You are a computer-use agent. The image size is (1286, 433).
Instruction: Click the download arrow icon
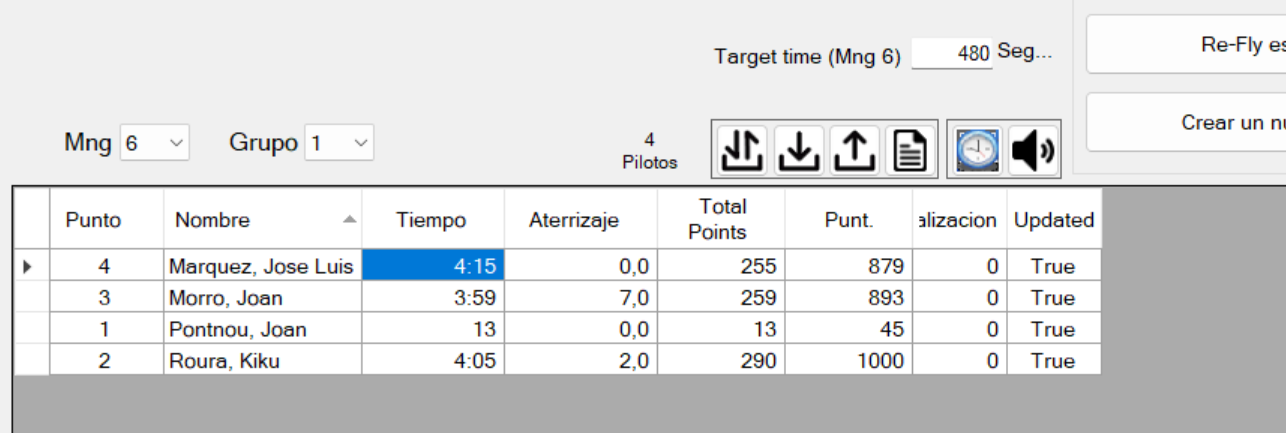tap(797, 150)
